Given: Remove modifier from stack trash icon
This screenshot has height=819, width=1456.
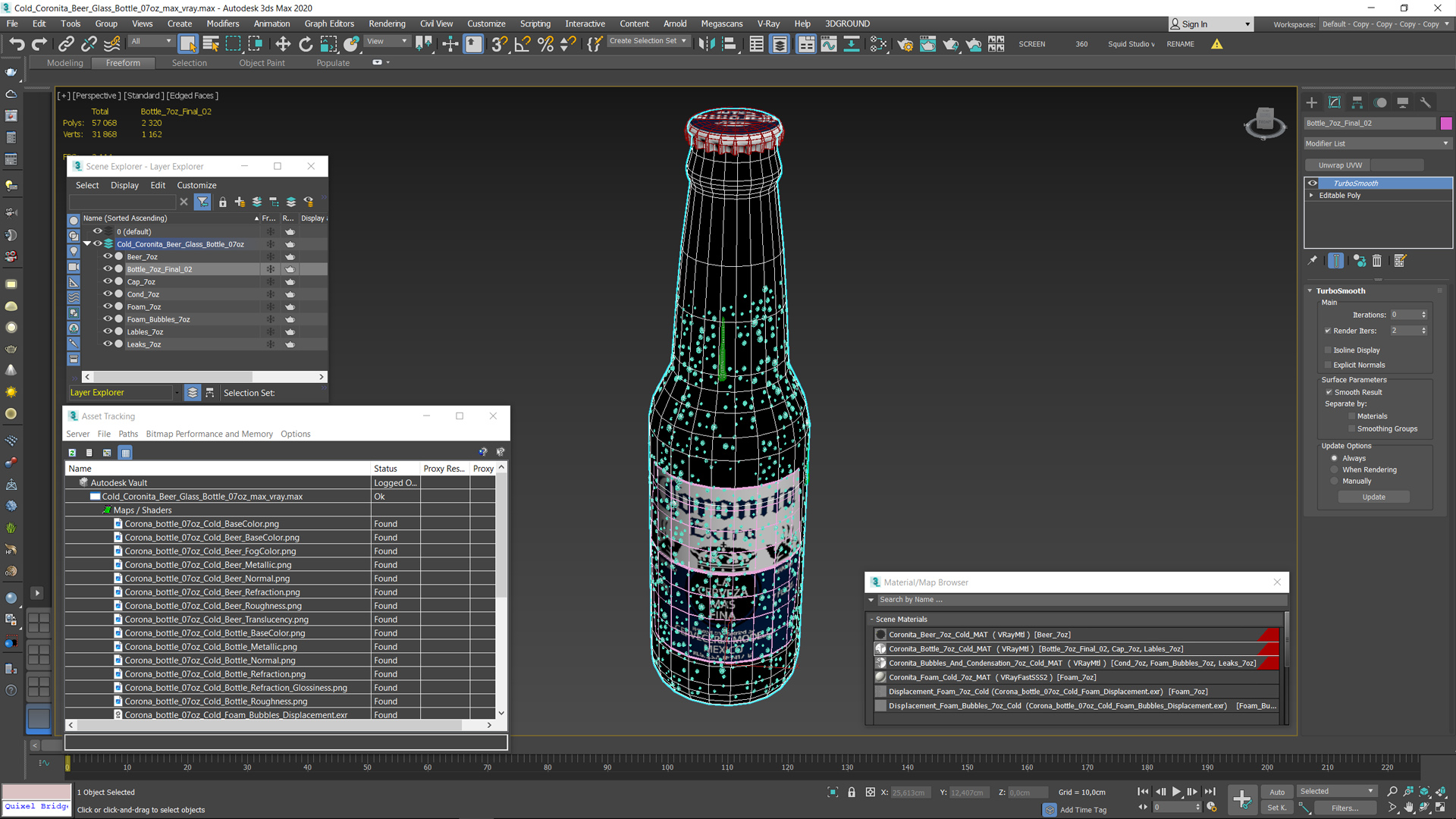Looking at the screenshot, I should coord(1377,261).
